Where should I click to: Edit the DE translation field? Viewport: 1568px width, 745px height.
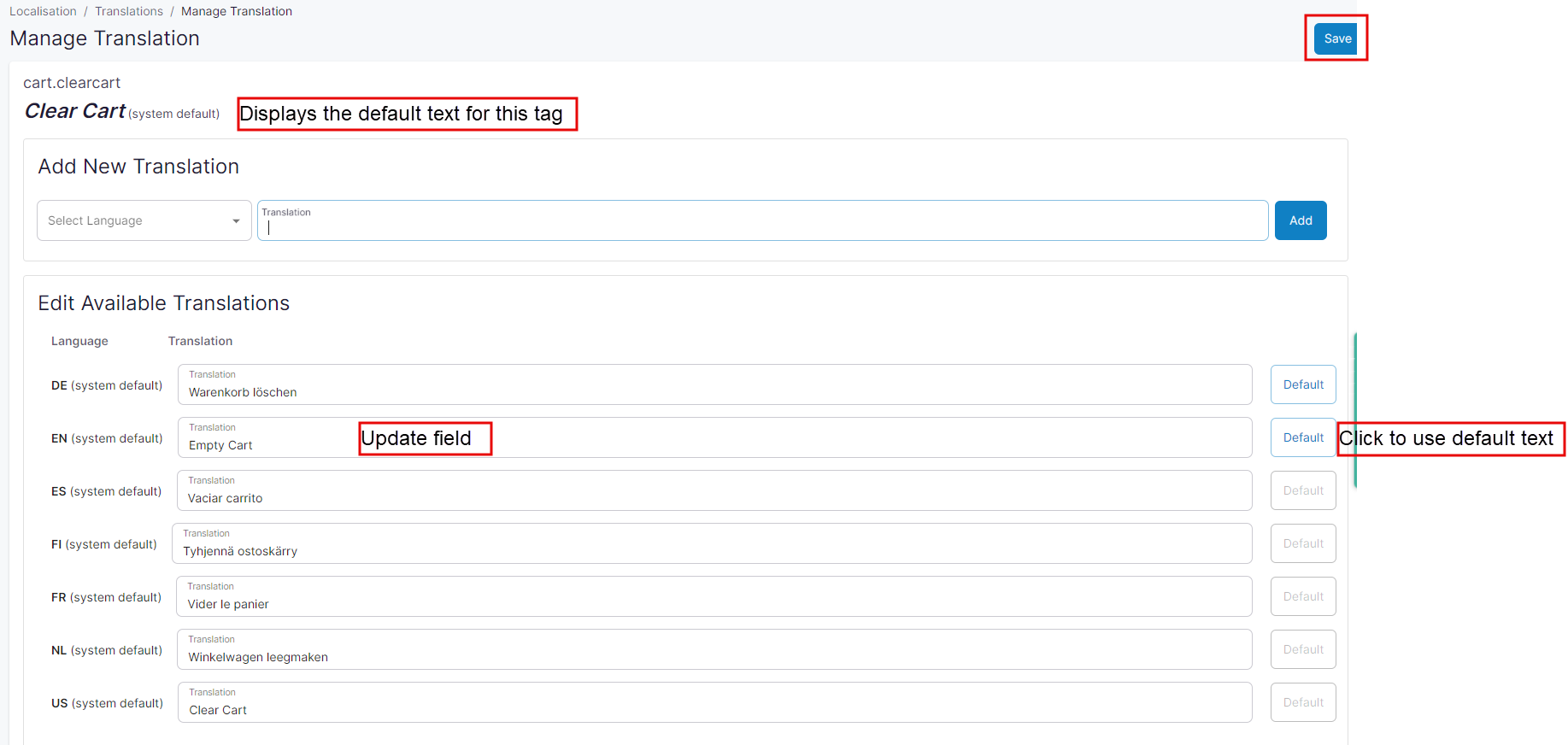(x=714, y=391)
